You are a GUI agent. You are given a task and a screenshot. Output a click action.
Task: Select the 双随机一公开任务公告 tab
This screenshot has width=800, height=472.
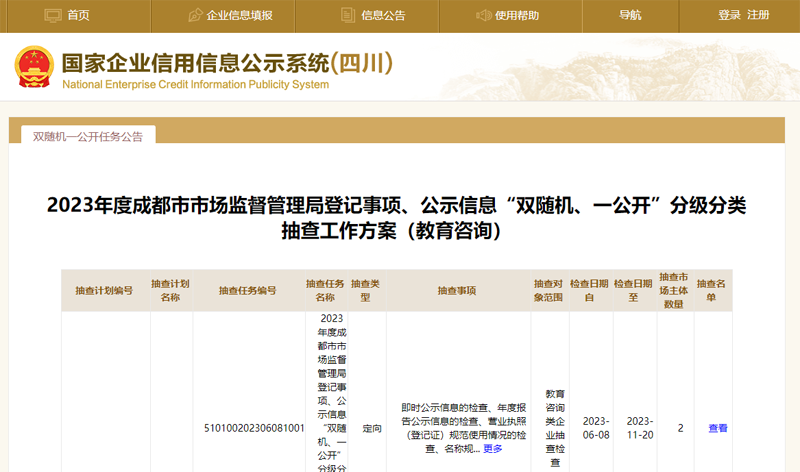pos(88,136)
